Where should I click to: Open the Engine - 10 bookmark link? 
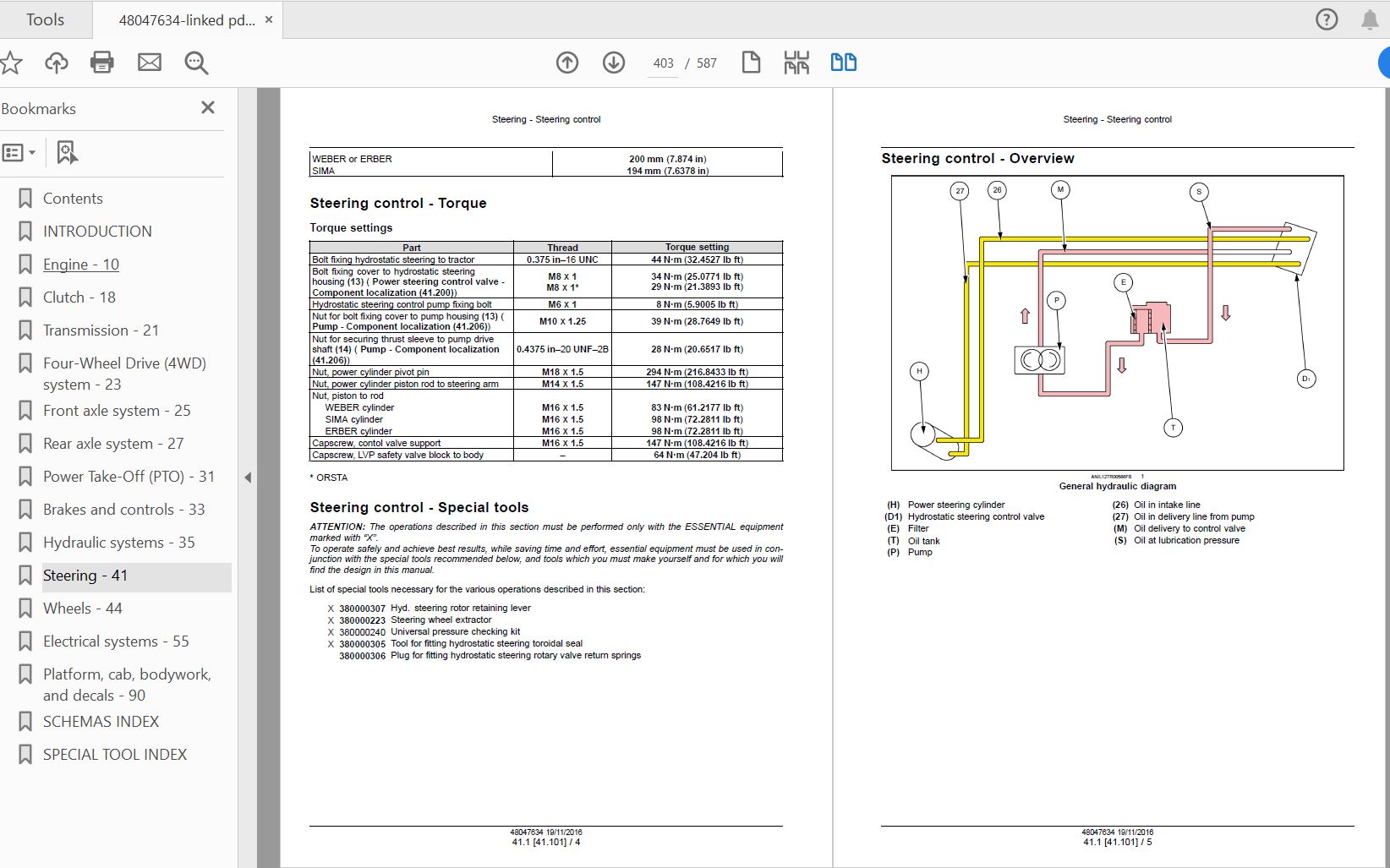[x=81, y=265]
